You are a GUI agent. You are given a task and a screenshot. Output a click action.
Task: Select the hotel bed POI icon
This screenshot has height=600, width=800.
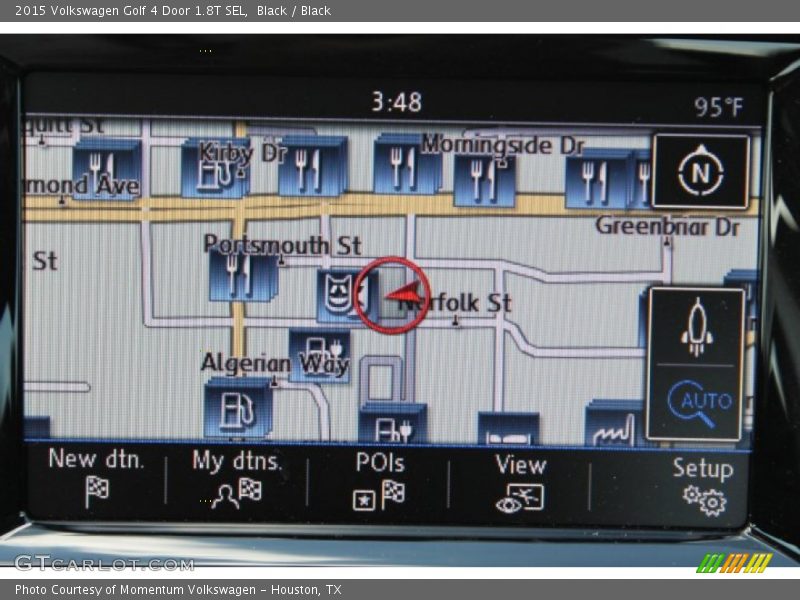click(x=508, y=428)
